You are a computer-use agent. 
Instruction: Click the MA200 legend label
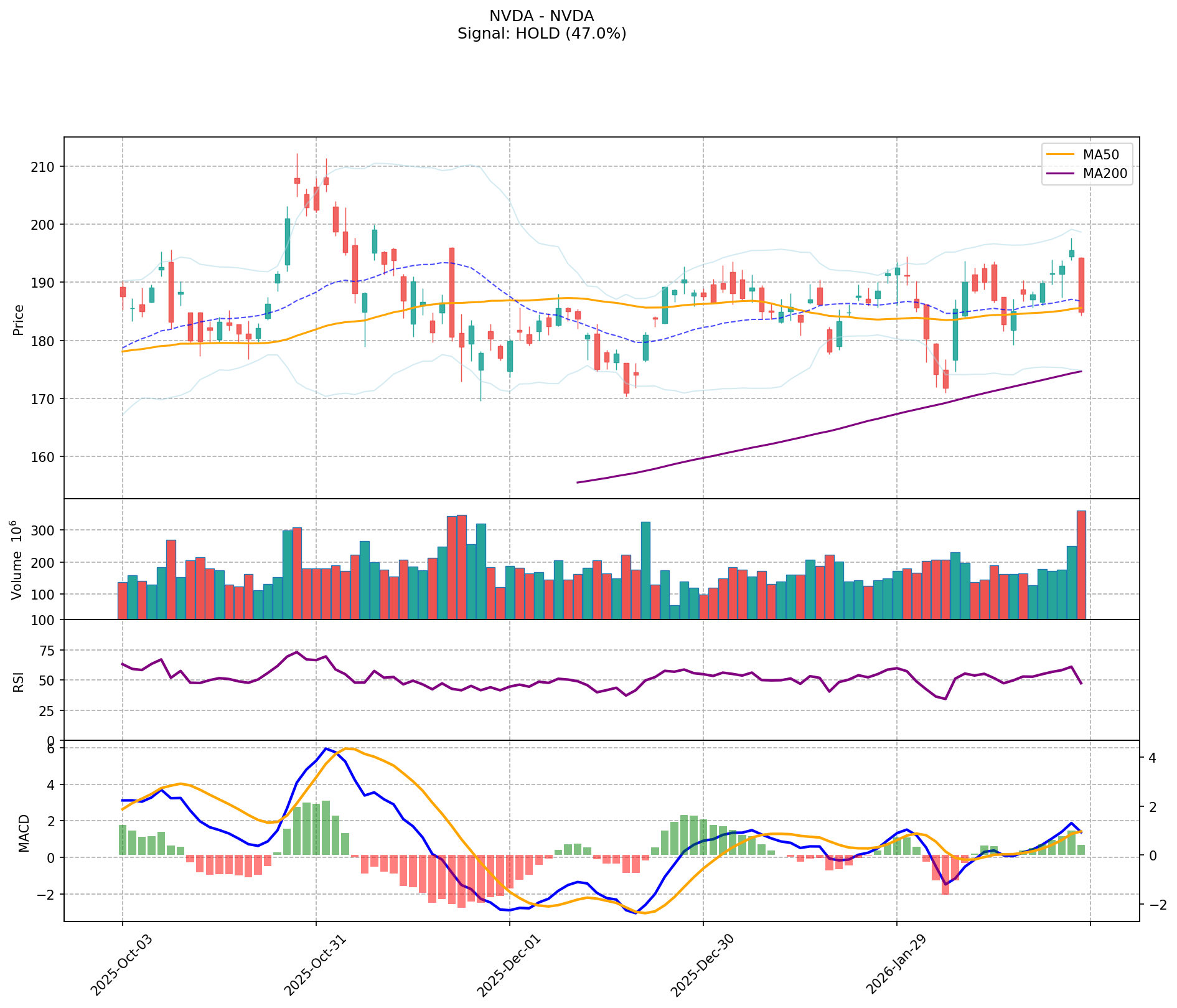tap(1105, 174)
